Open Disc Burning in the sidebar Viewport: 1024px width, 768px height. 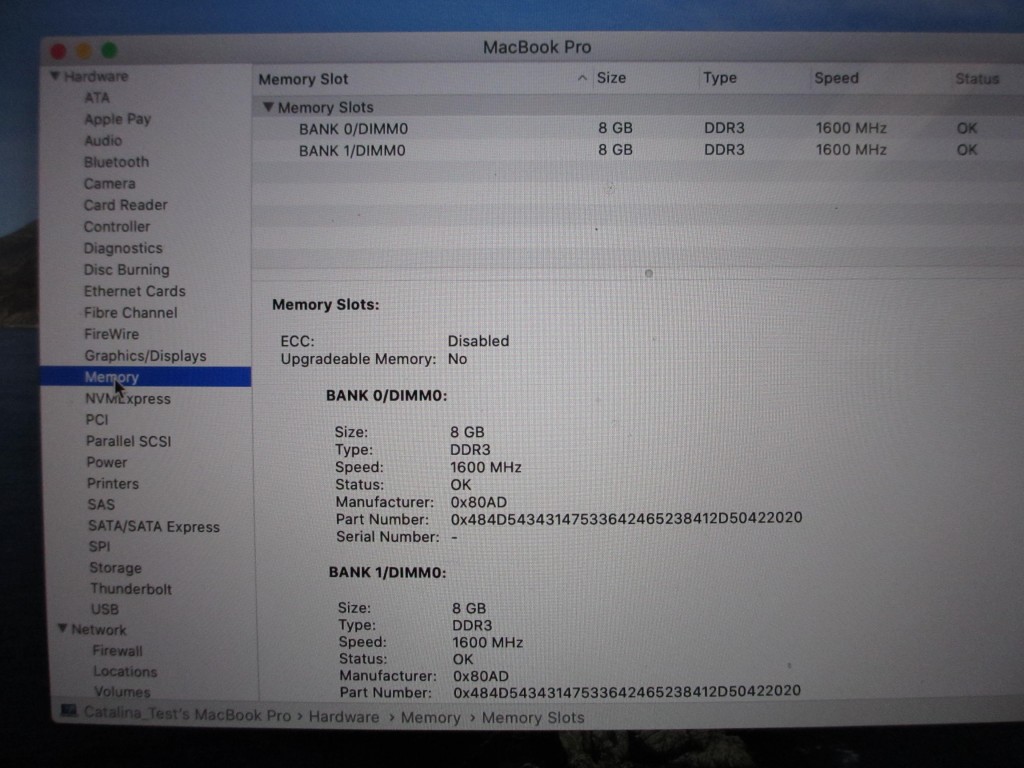click(x=126, y=270)
